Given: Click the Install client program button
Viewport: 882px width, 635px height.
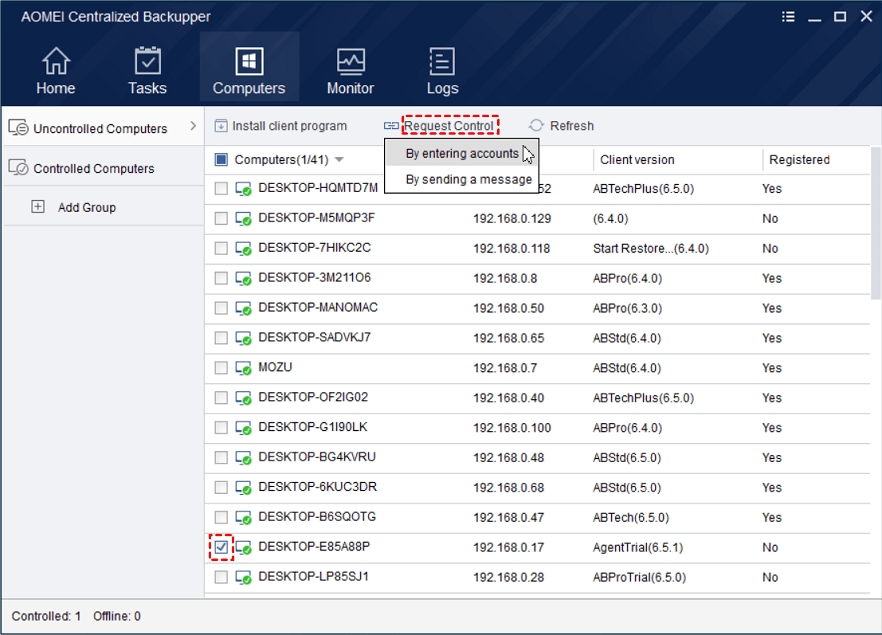Looking at the screenshot, I should tap(281, 125).
